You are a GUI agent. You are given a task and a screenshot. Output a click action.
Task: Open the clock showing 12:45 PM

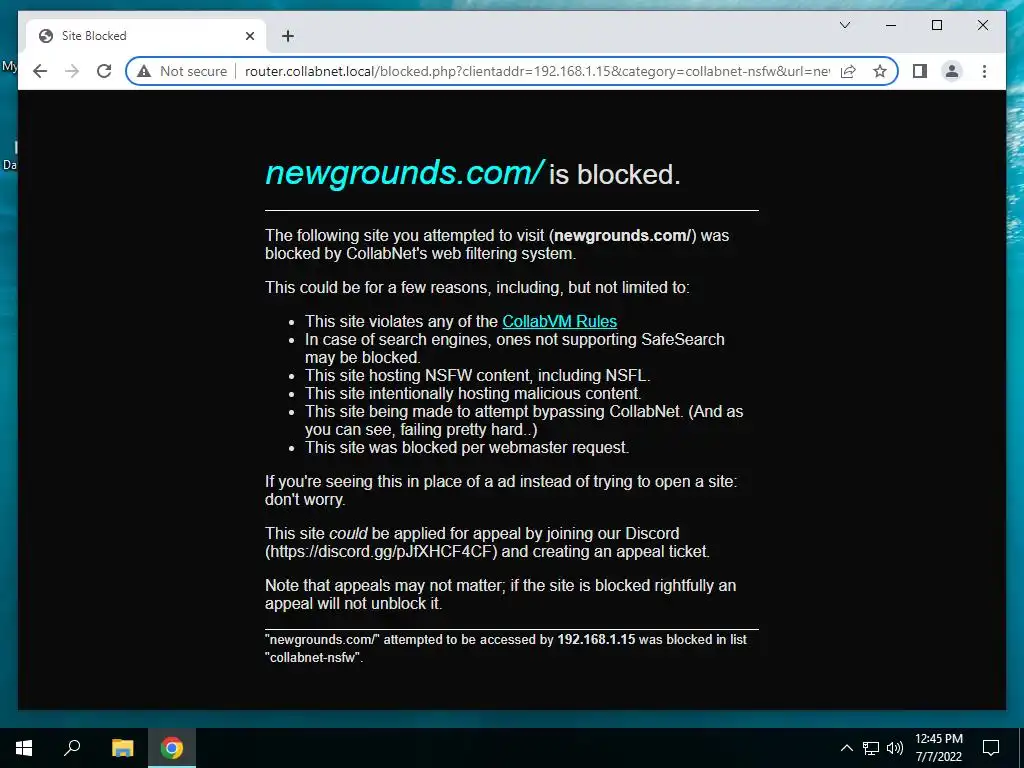pyautogui.click(x=938, y=748)
